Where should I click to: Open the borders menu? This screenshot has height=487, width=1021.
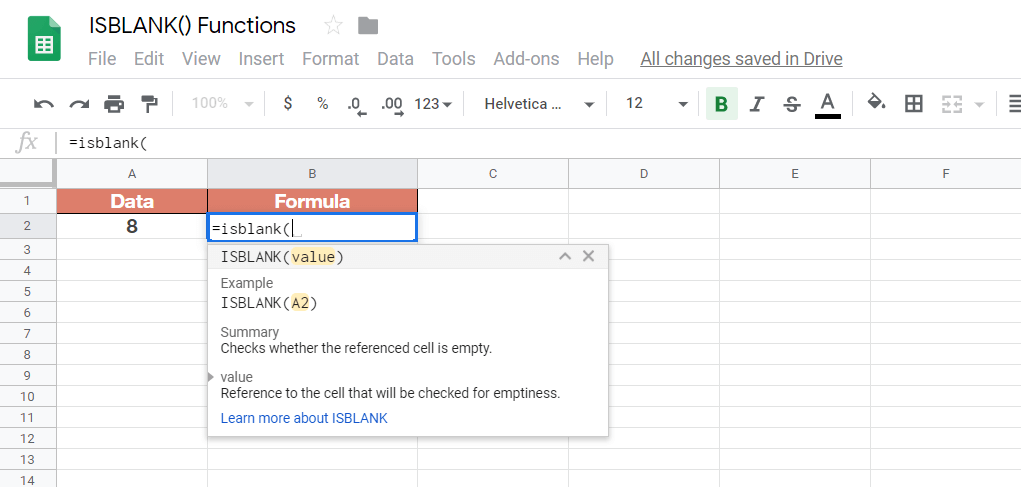coord(914,104)
